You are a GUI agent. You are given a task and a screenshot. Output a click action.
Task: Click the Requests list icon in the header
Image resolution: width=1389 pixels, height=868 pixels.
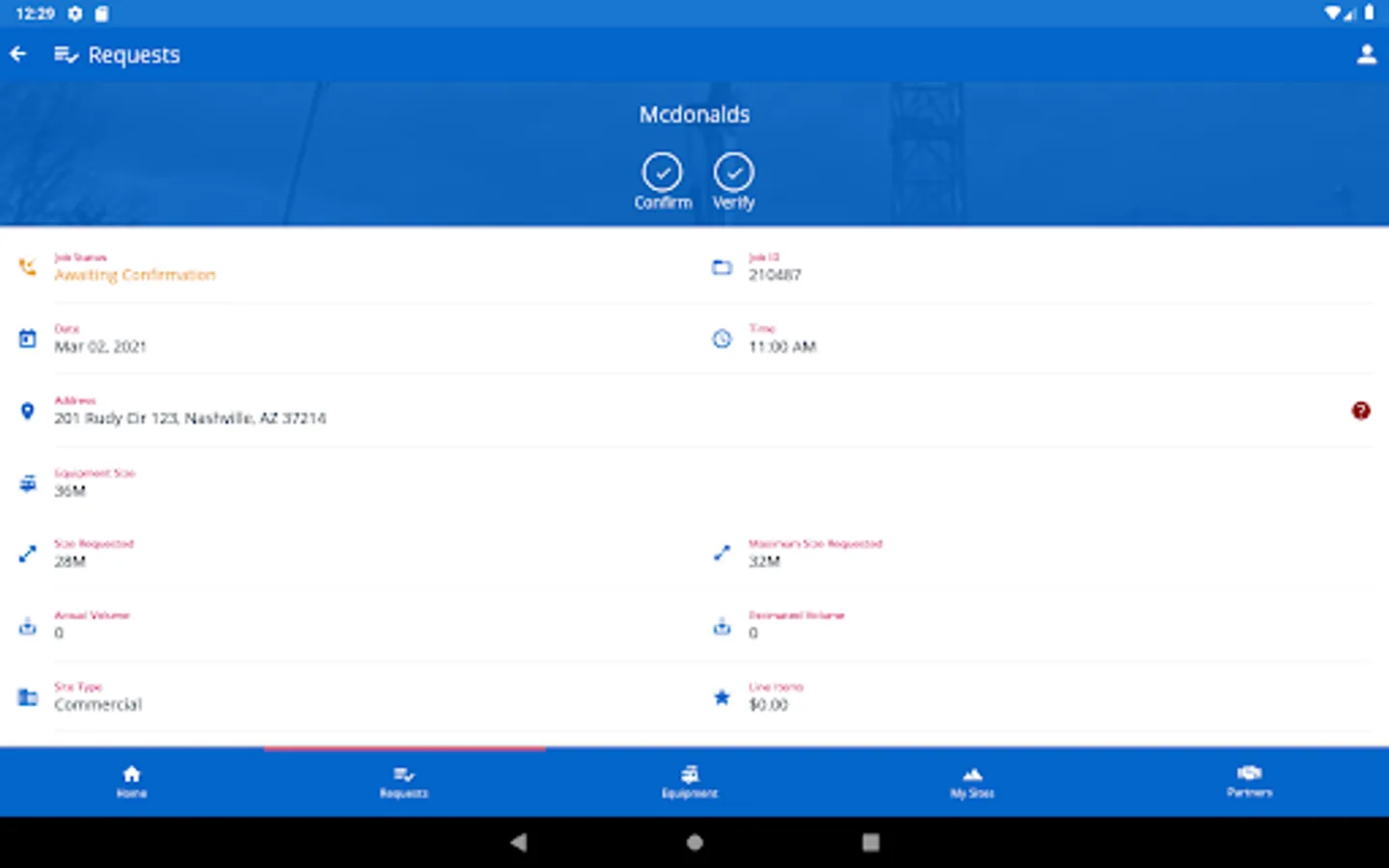(66, 55)
